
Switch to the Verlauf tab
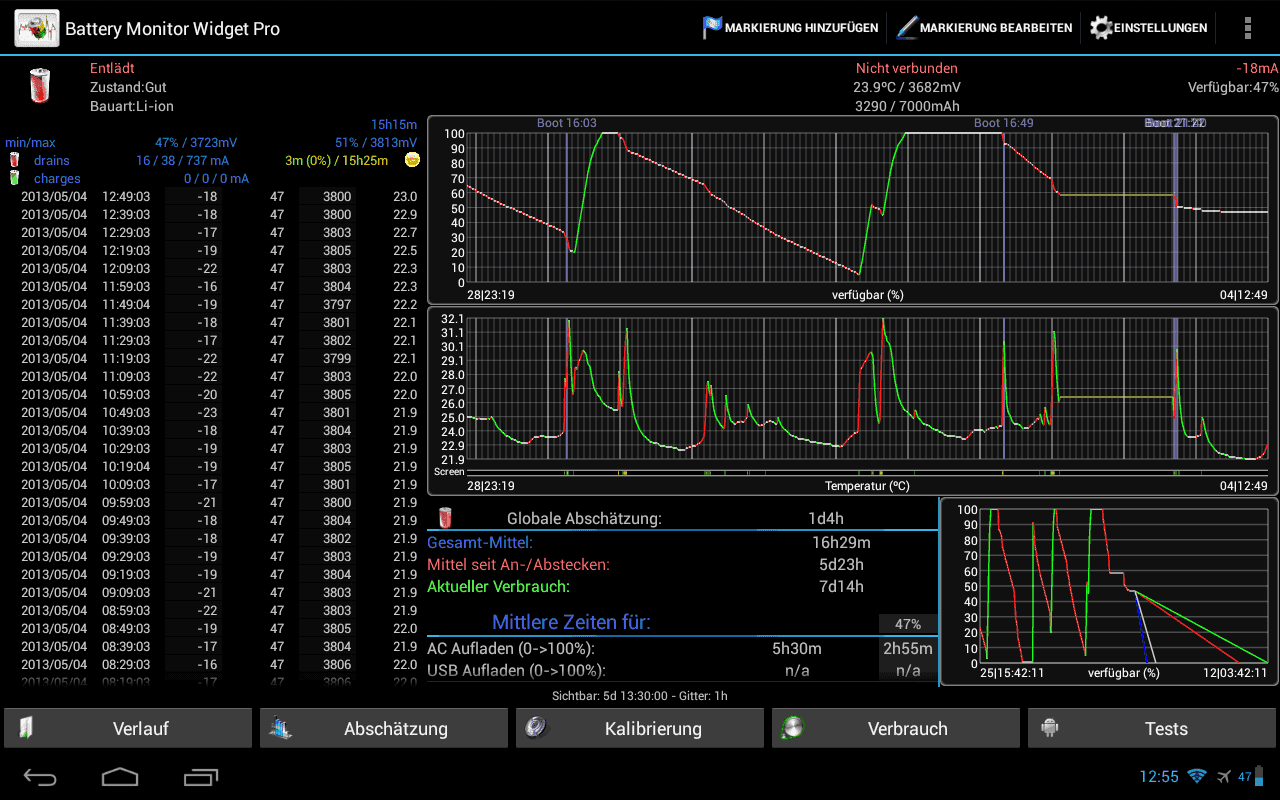[128, 728]
